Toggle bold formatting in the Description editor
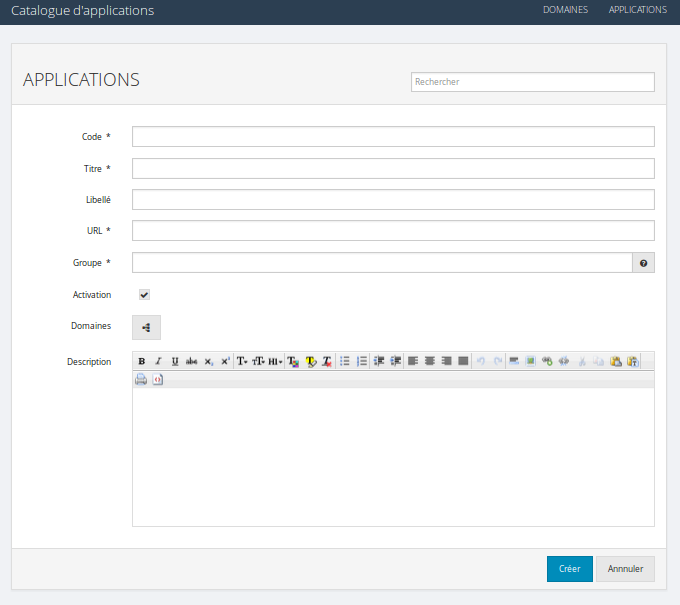 141,361
